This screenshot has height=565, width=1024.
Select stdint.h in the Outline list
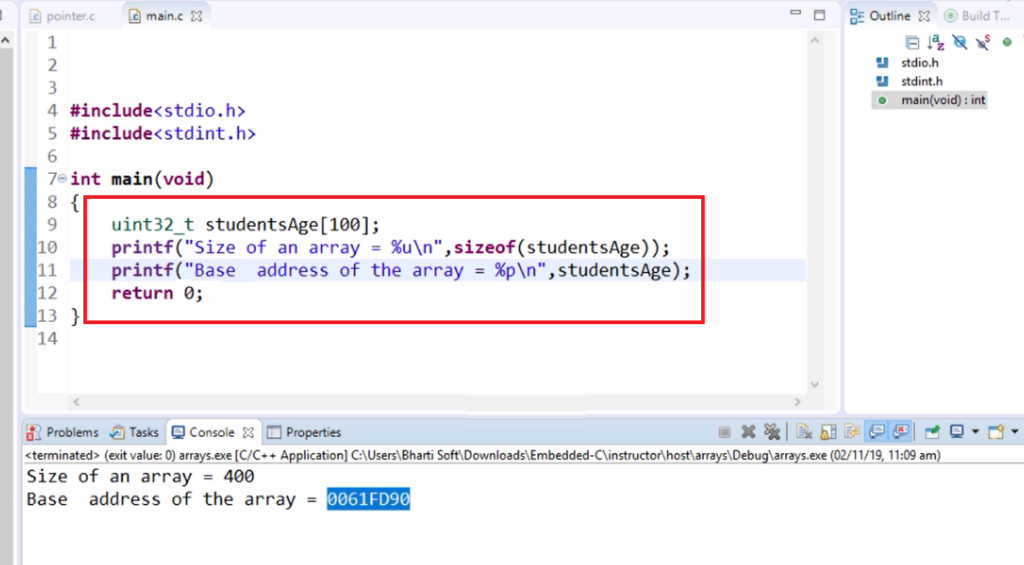tap(921, 81)
